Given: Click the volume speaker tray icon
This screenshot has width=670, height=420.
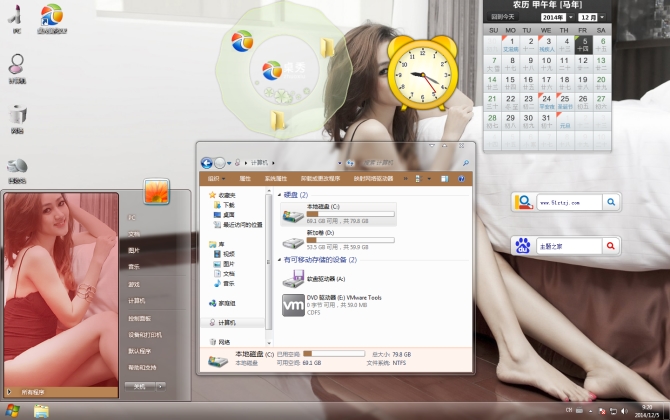Looking at the screenshot, I should click(625, 411).
